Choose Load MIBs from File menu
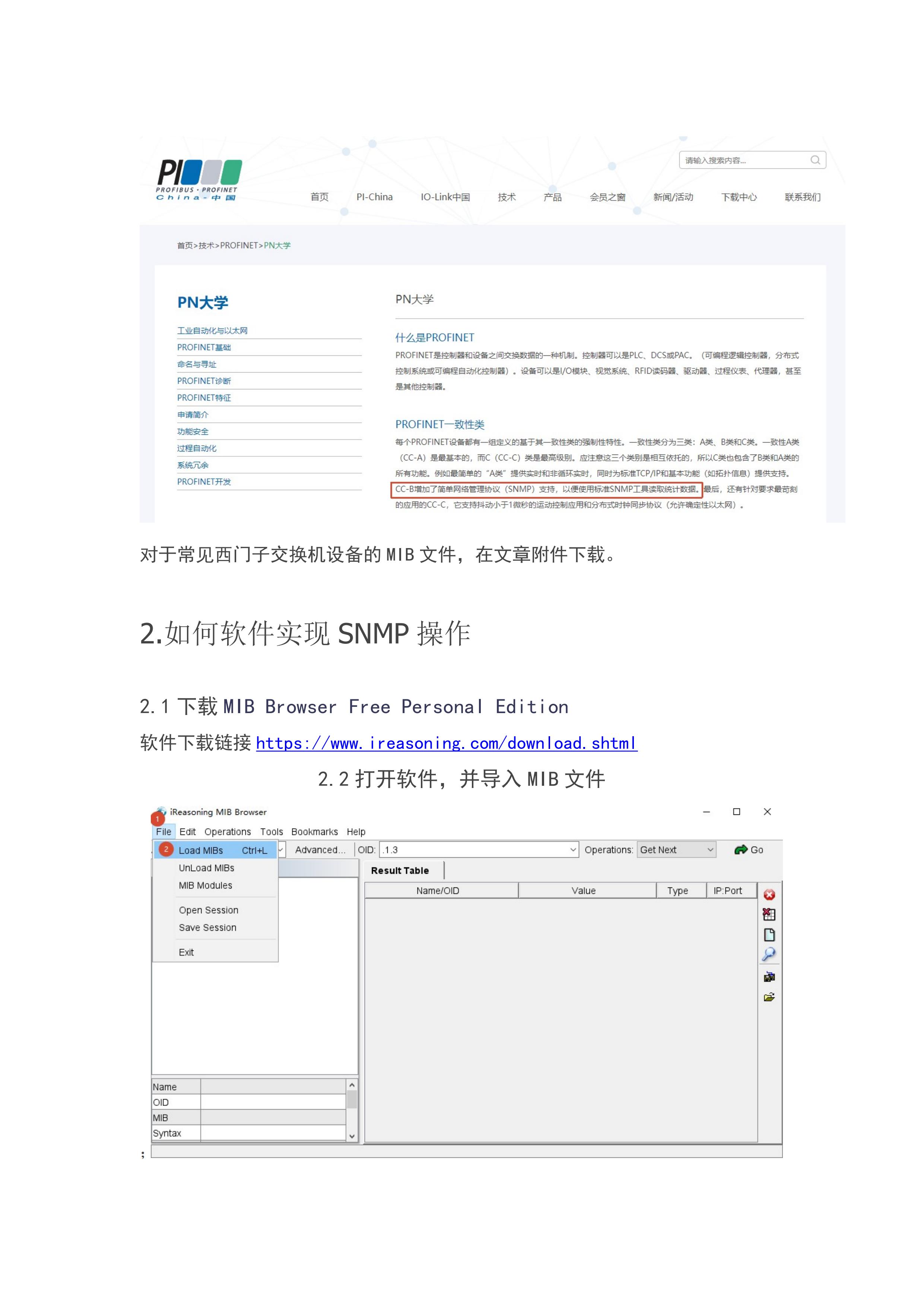This screenshot has height=1307, width=924. click(215, 850)
